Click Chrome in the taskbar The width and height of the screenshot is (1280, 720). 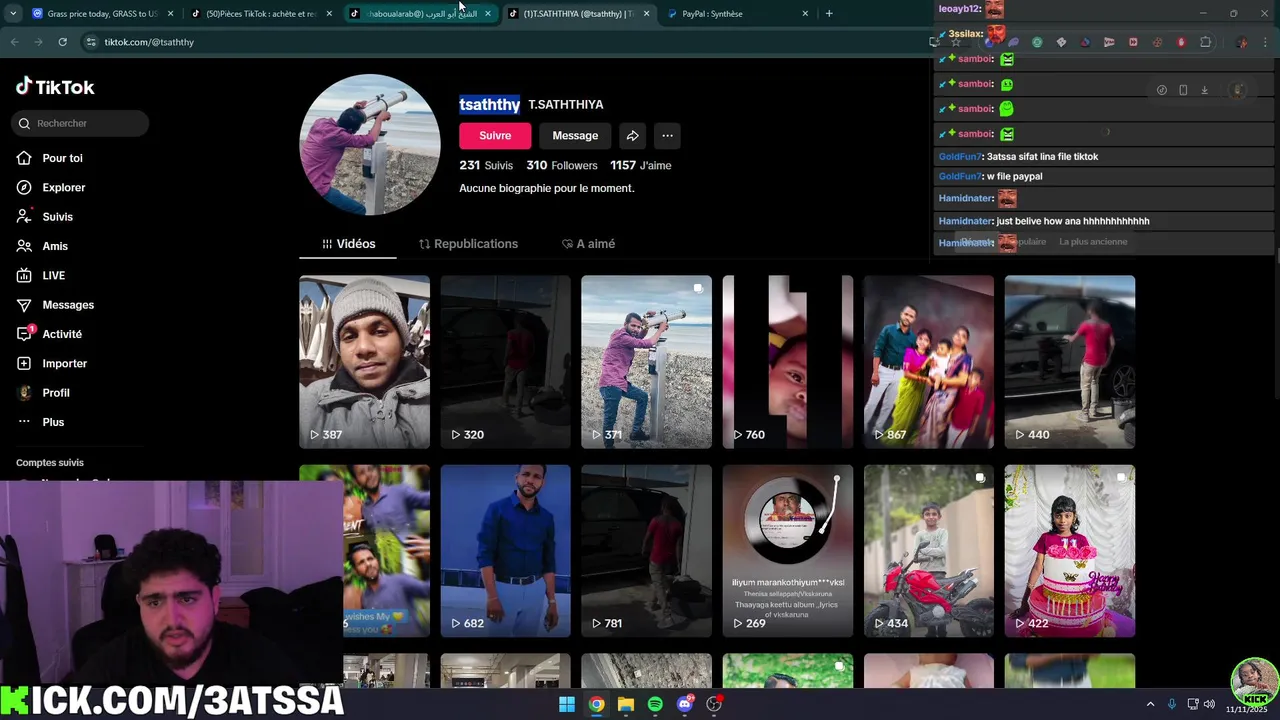point(596,704)
